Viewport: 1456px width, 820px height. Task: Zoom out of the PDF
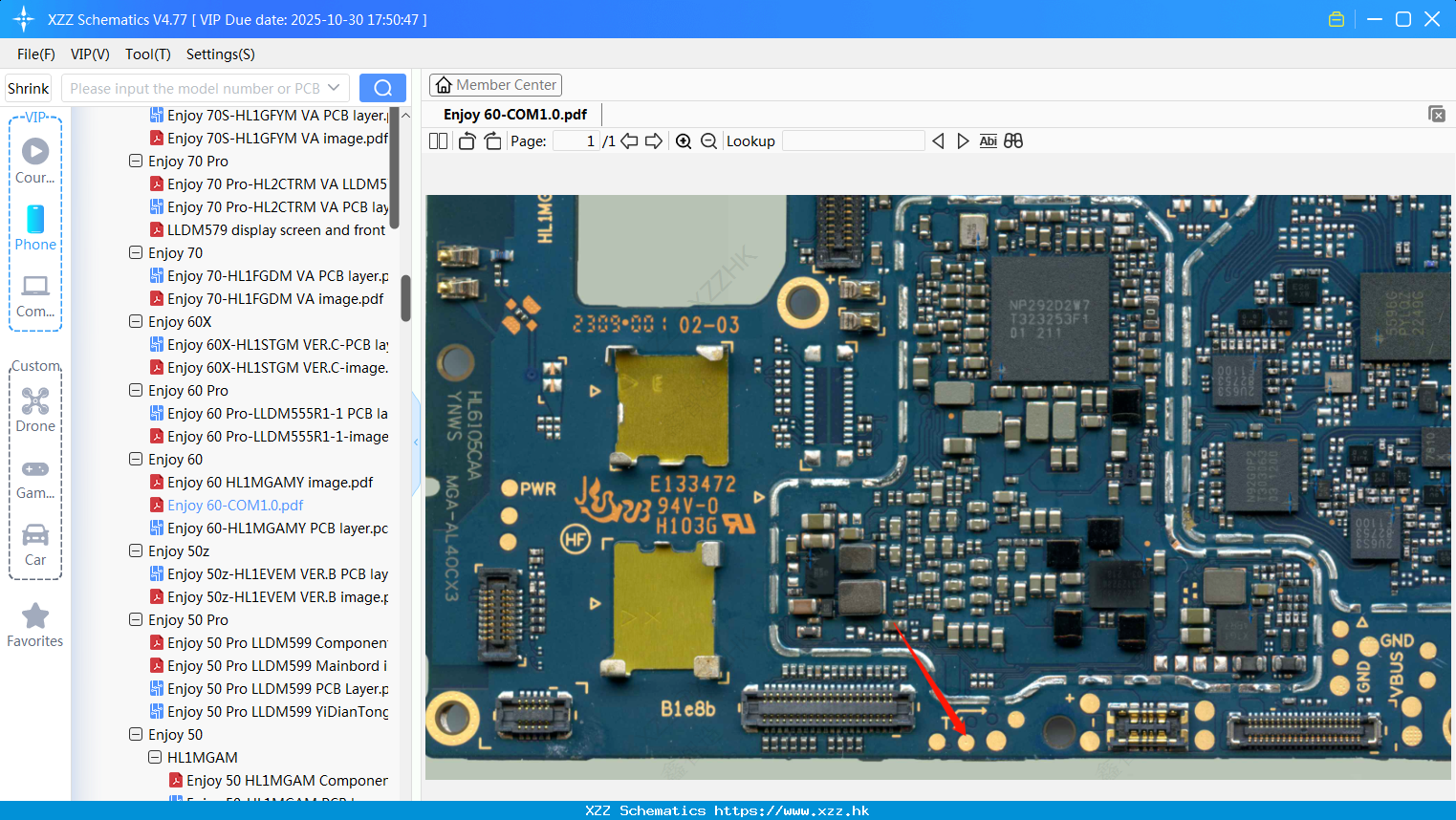click(x=708, y=141)
